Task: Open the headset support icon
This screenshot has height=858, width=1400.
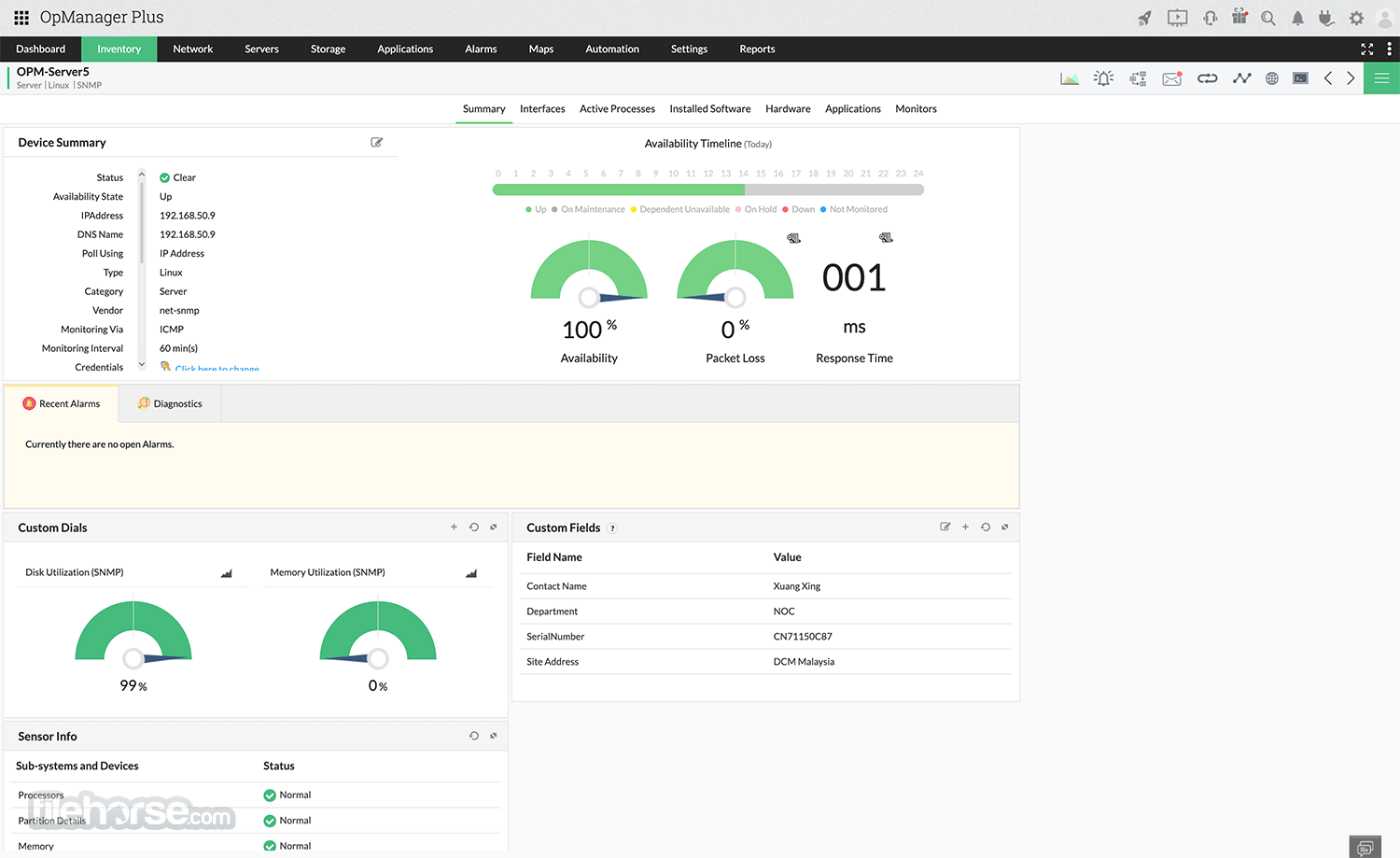Action: coord(1210,18)
